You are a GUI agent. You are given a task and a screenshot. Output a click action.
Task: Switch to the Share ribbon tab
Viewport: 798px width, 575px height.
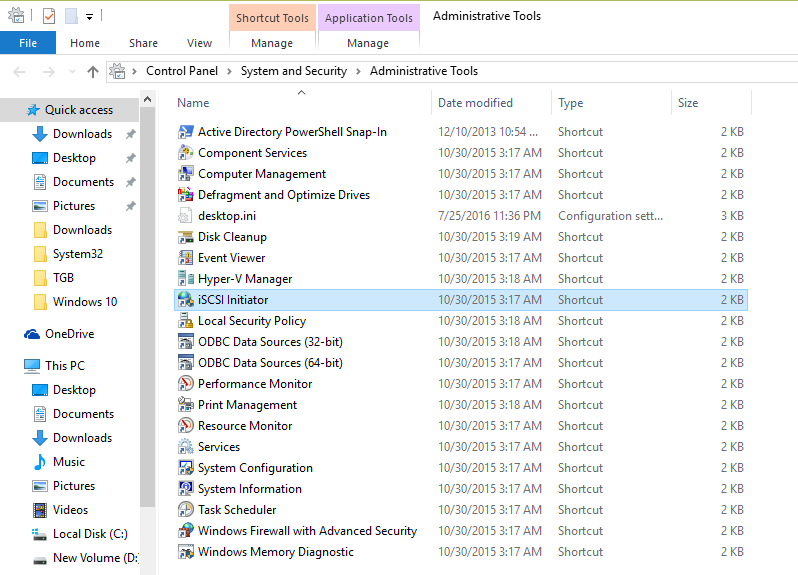[143, 43]
